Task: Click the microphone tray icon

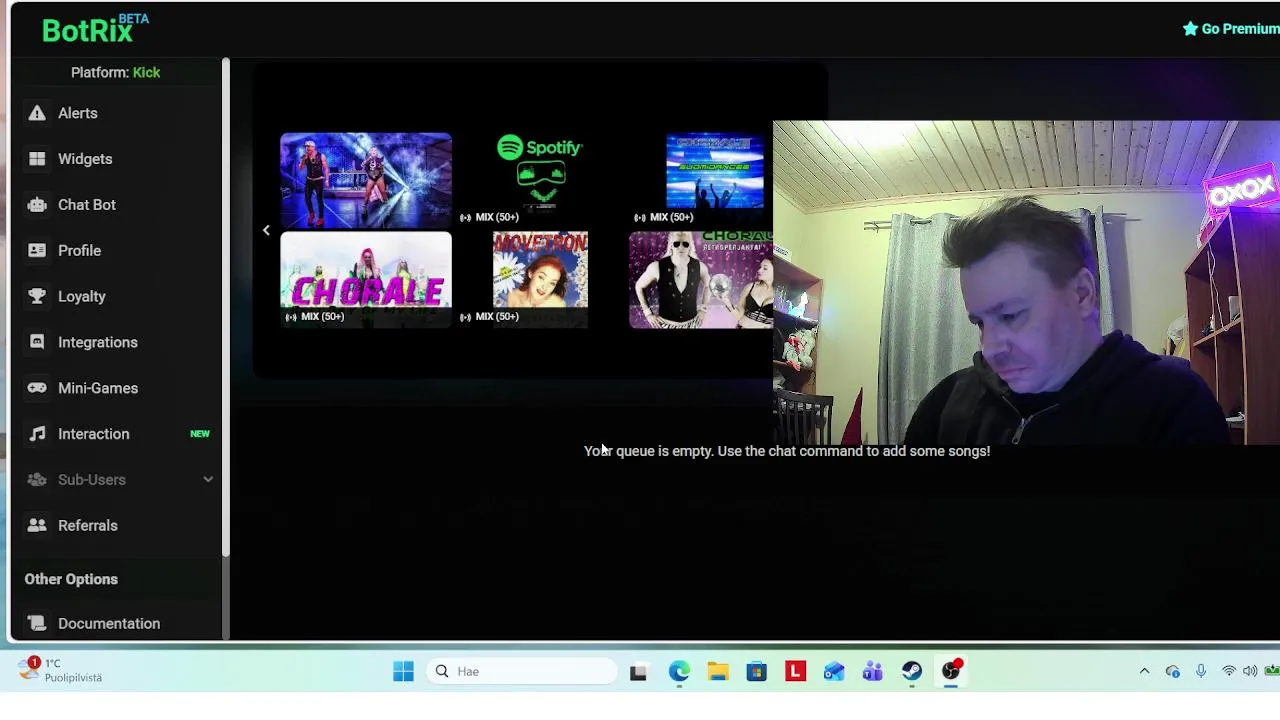Action: tap(1201, 671)
